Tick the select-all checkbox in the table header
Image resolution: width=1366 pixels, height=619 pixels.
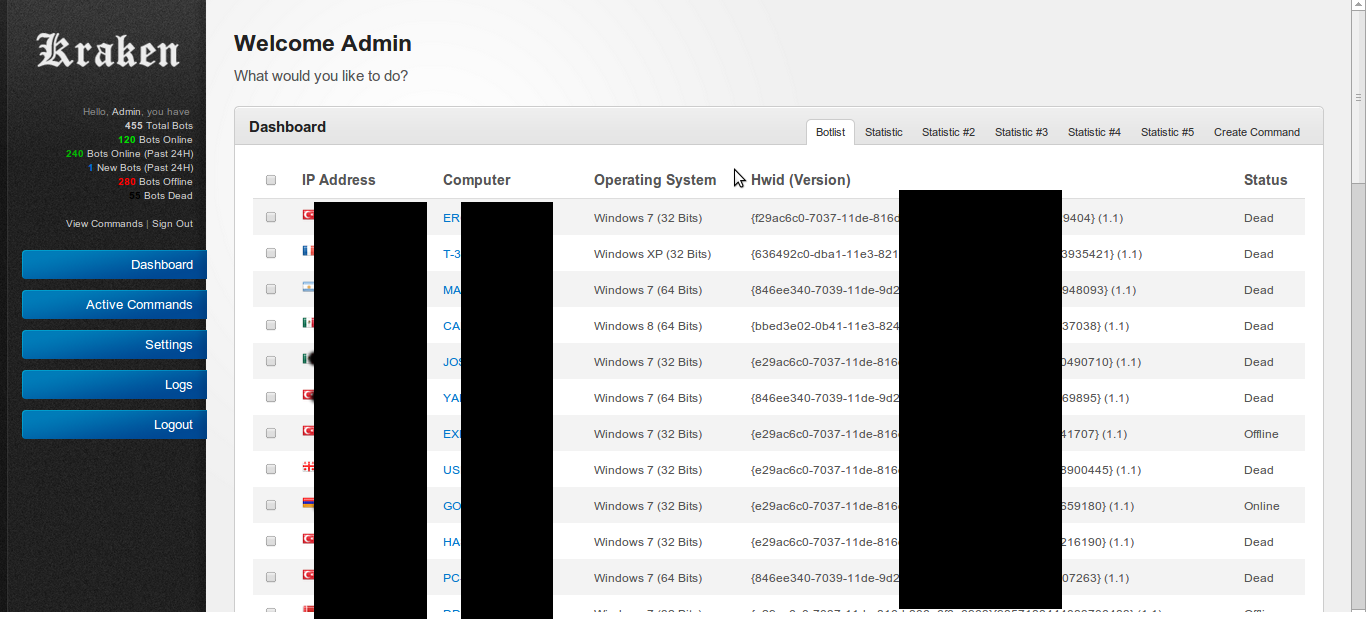coord(271,181)
